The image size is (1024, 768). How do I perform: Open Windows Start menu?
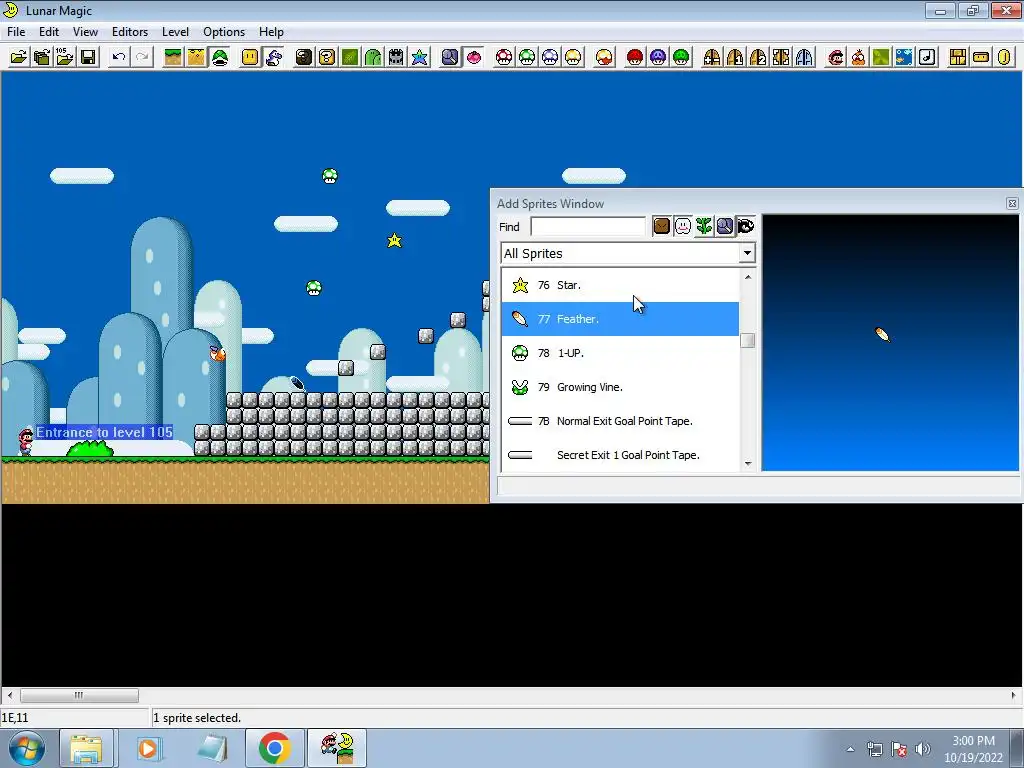[x=26, y=748]
